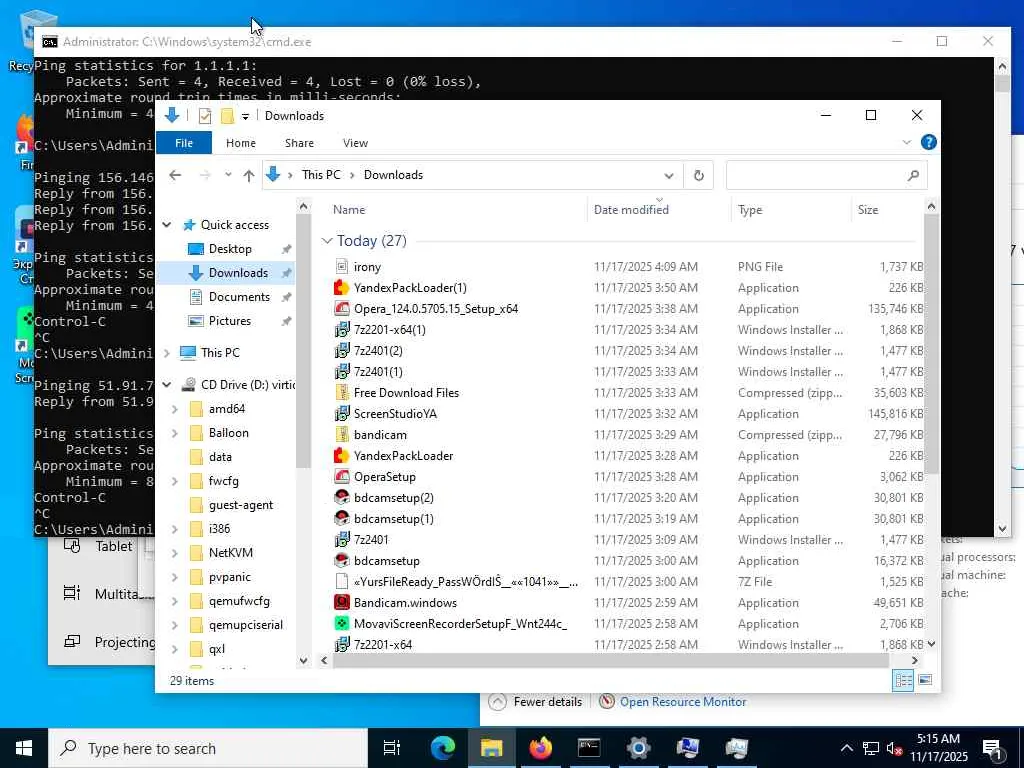1024x768 pixels.
Task: Open the Home ribbon tab
Action: click(241, 143)
